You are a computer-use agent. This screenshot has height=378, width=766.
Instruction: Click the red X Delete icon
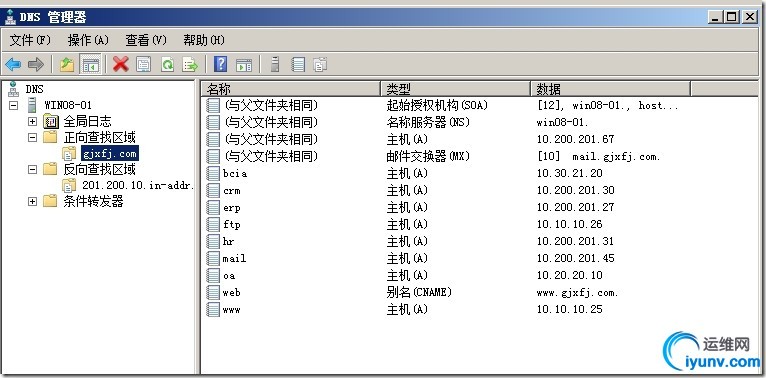pyautogui.click(x=121, y=64)
